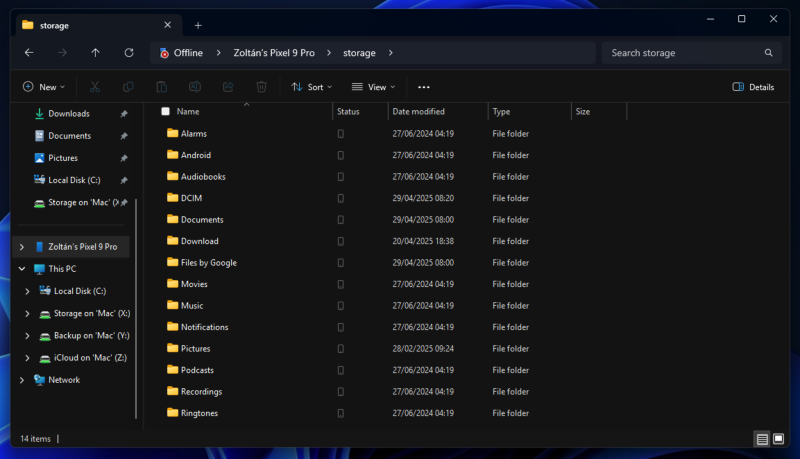
Task: Add a new tab
Action: (x=198, y=26)
